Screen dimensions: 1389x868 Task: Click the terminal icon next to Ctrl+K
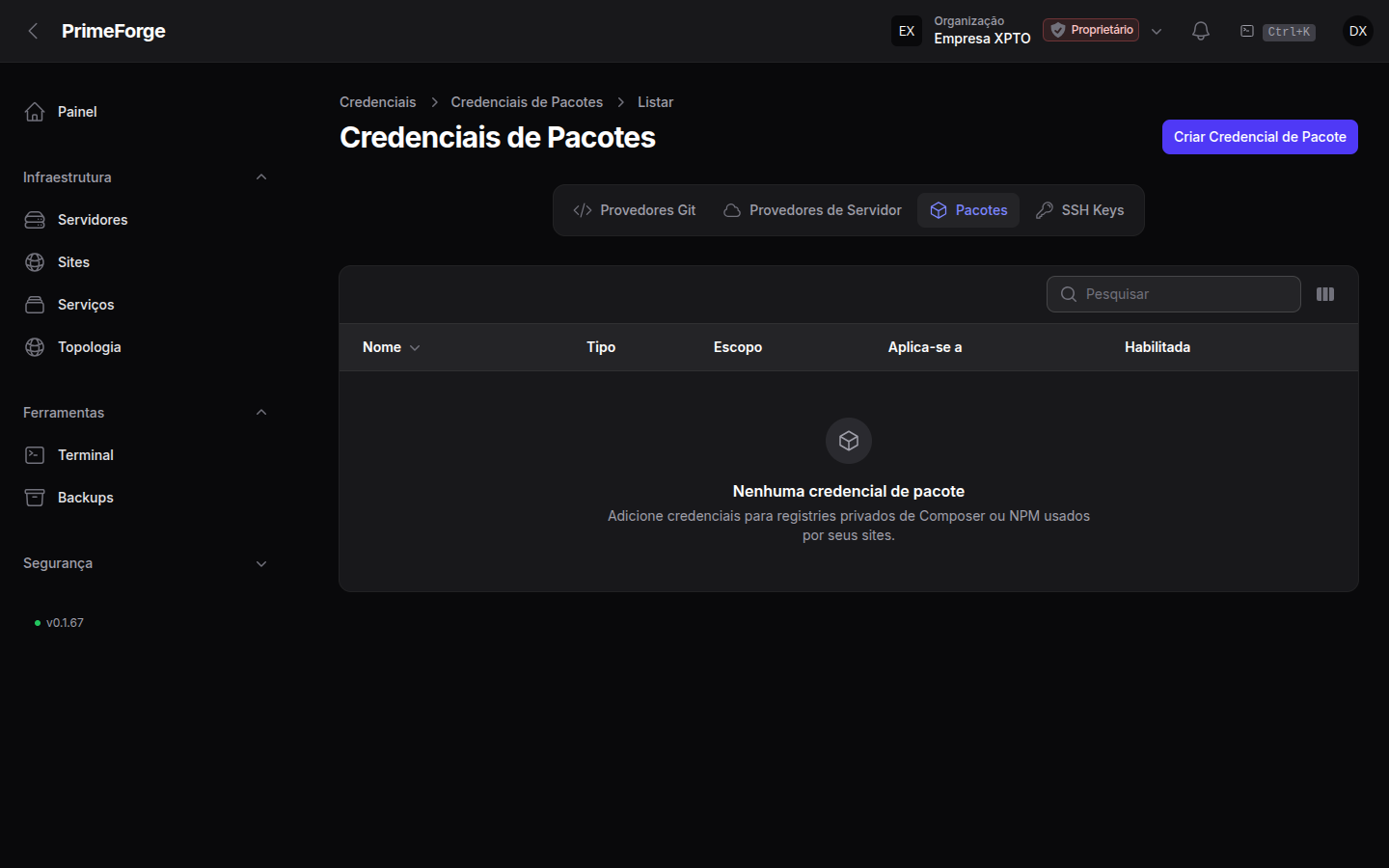click(1247, 31)
